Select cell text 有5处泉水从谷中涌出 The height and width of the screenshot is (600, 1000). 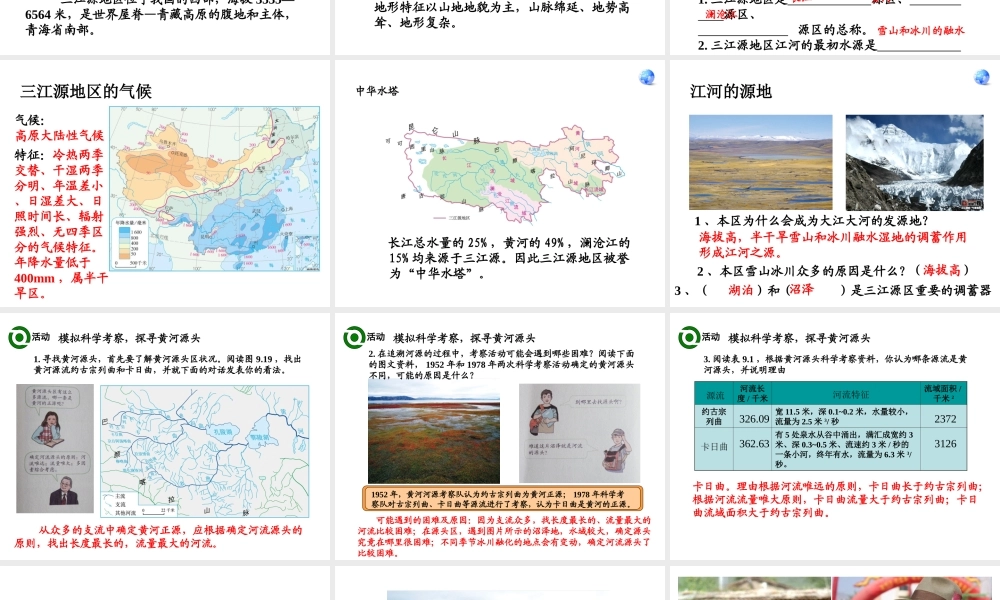[844, 449]
